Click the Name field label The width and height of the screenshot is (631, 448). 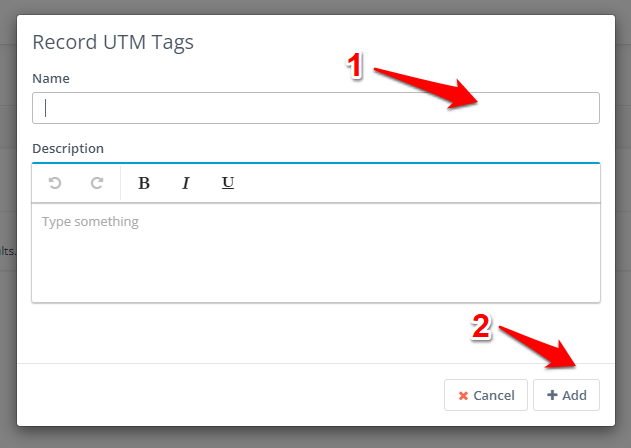pyautogui.click(x=51, y=78)
